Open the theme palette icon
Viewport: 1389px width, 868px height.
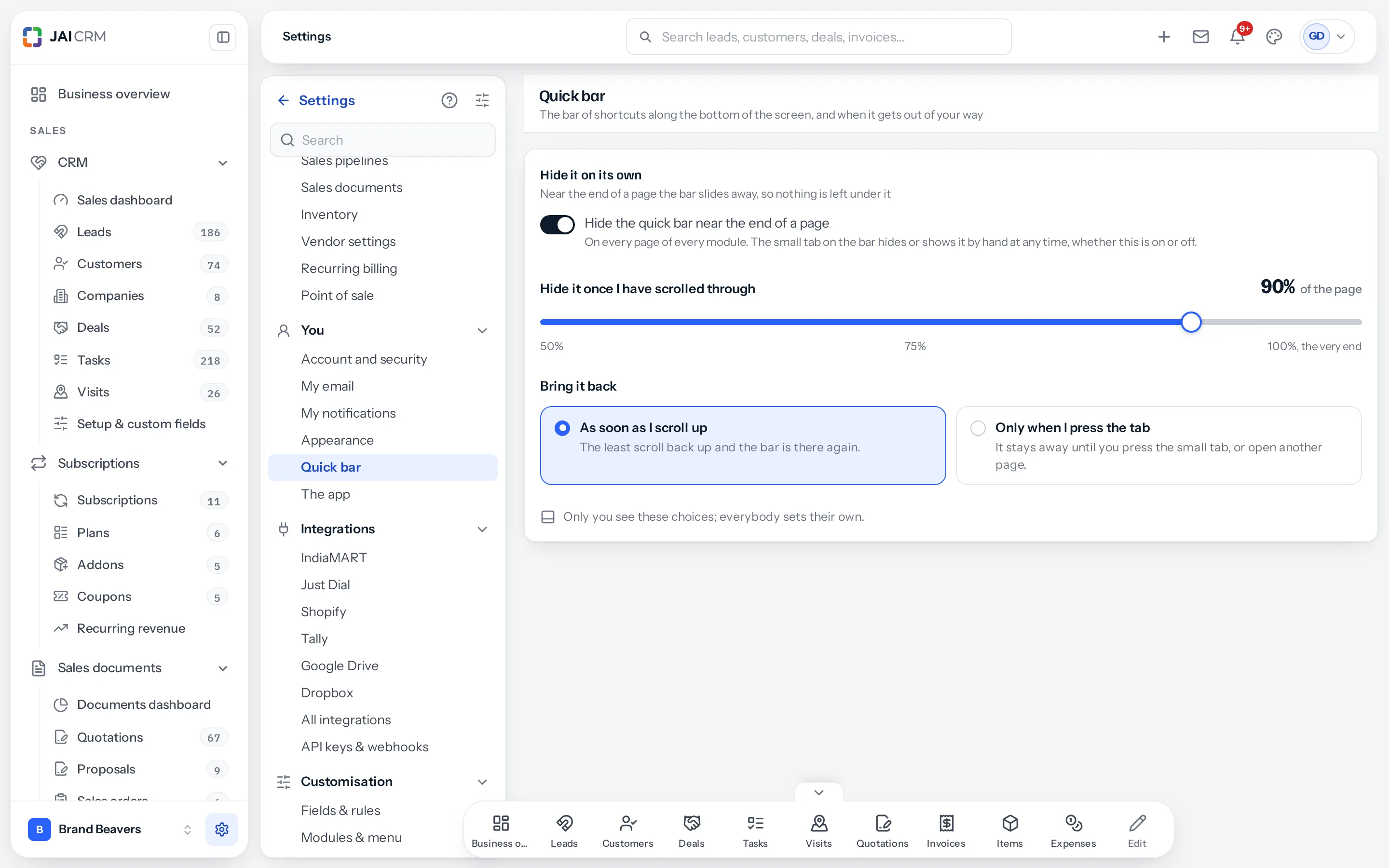coord(1274,37)
